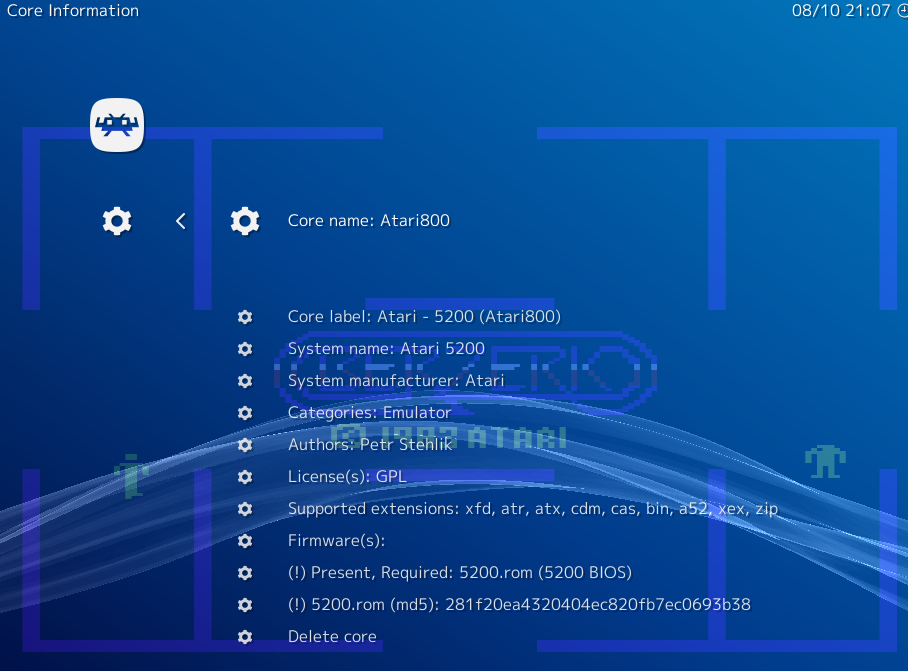
Task: Click the 'Core Information' title text
Action: click(x=73, y=10)
